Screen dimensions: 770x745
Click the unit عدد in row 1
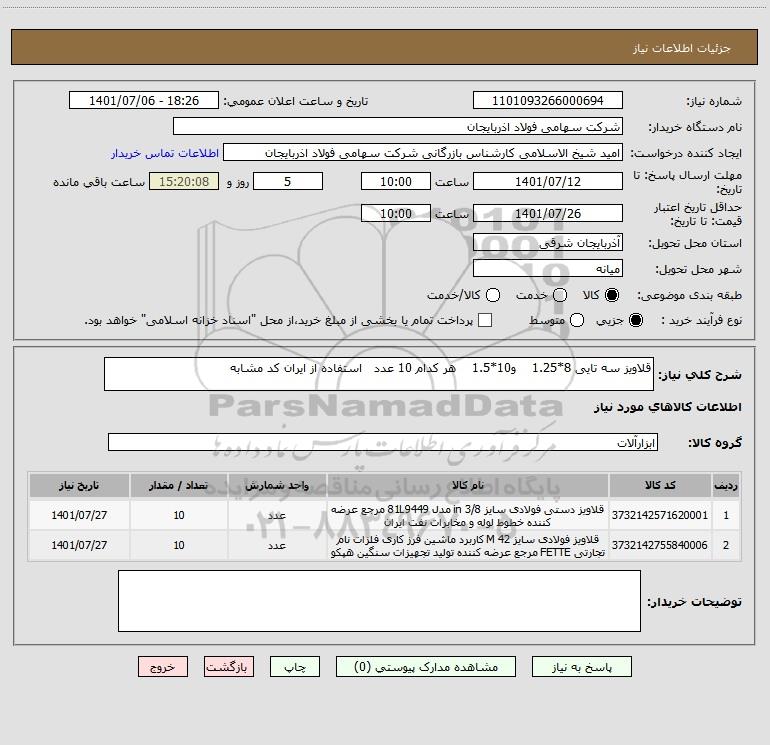tap(277, 515)
